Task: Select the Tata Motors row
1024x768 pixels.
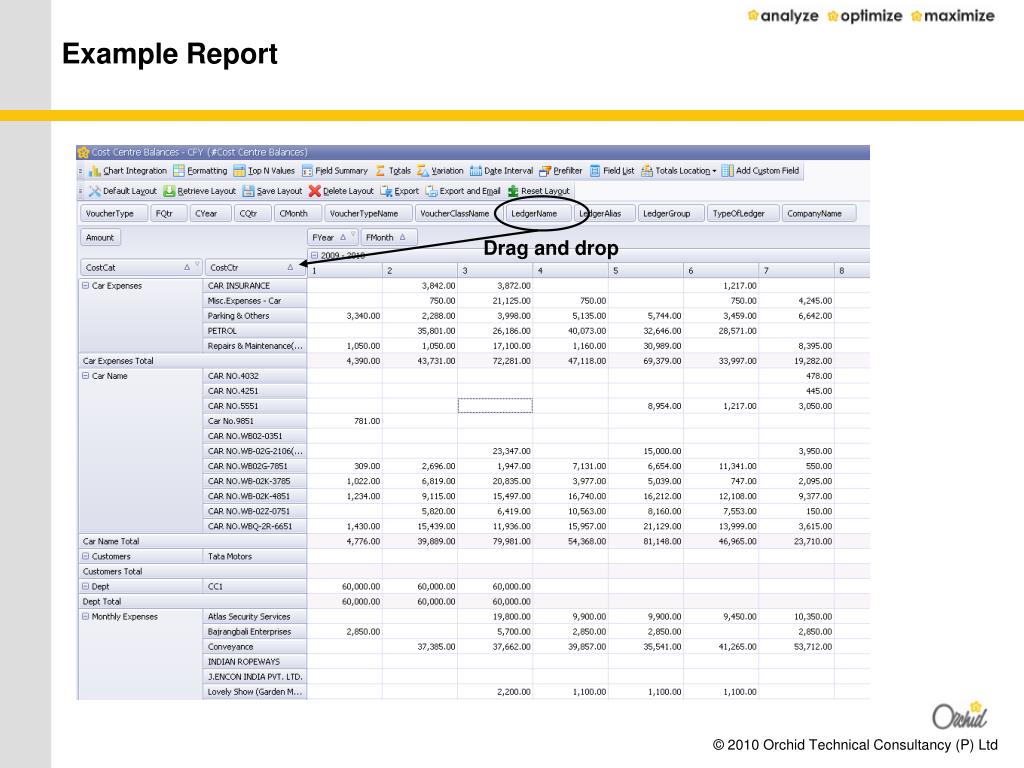Action: 255,556
